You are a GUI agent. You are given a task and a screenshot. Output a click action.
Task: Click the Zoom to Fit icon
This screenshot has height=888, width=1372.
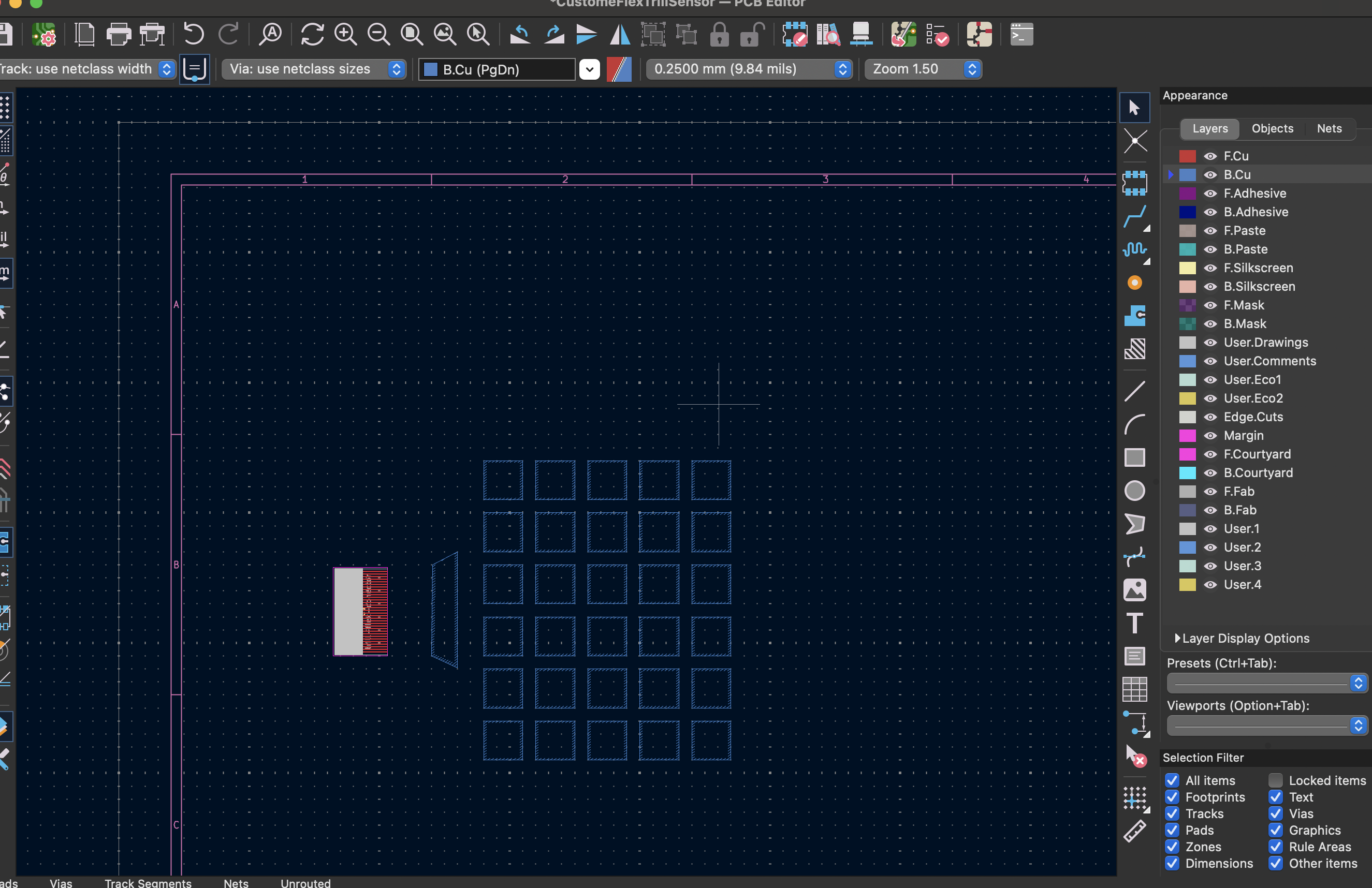tap(411, 35)
